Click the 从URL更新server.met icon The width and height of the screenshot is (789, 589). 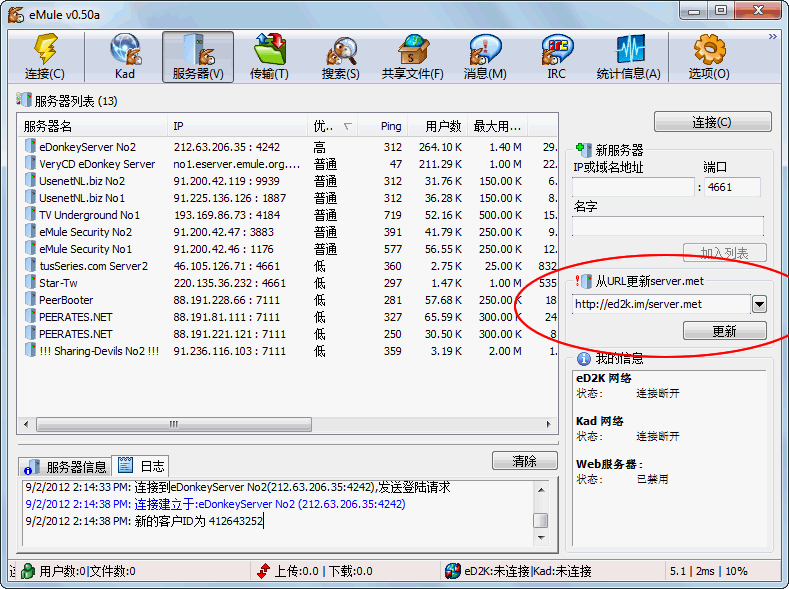tap(584, 281)
